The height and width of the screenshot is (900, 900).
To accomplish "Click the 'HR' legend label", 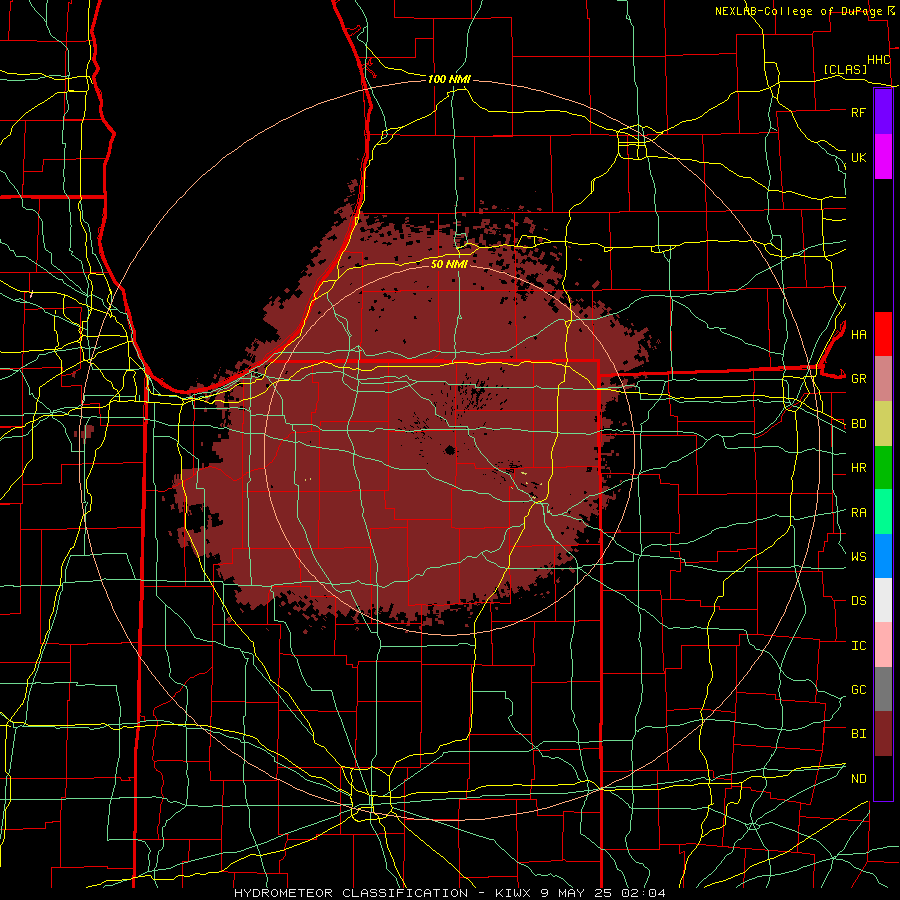I will point(858,468).
